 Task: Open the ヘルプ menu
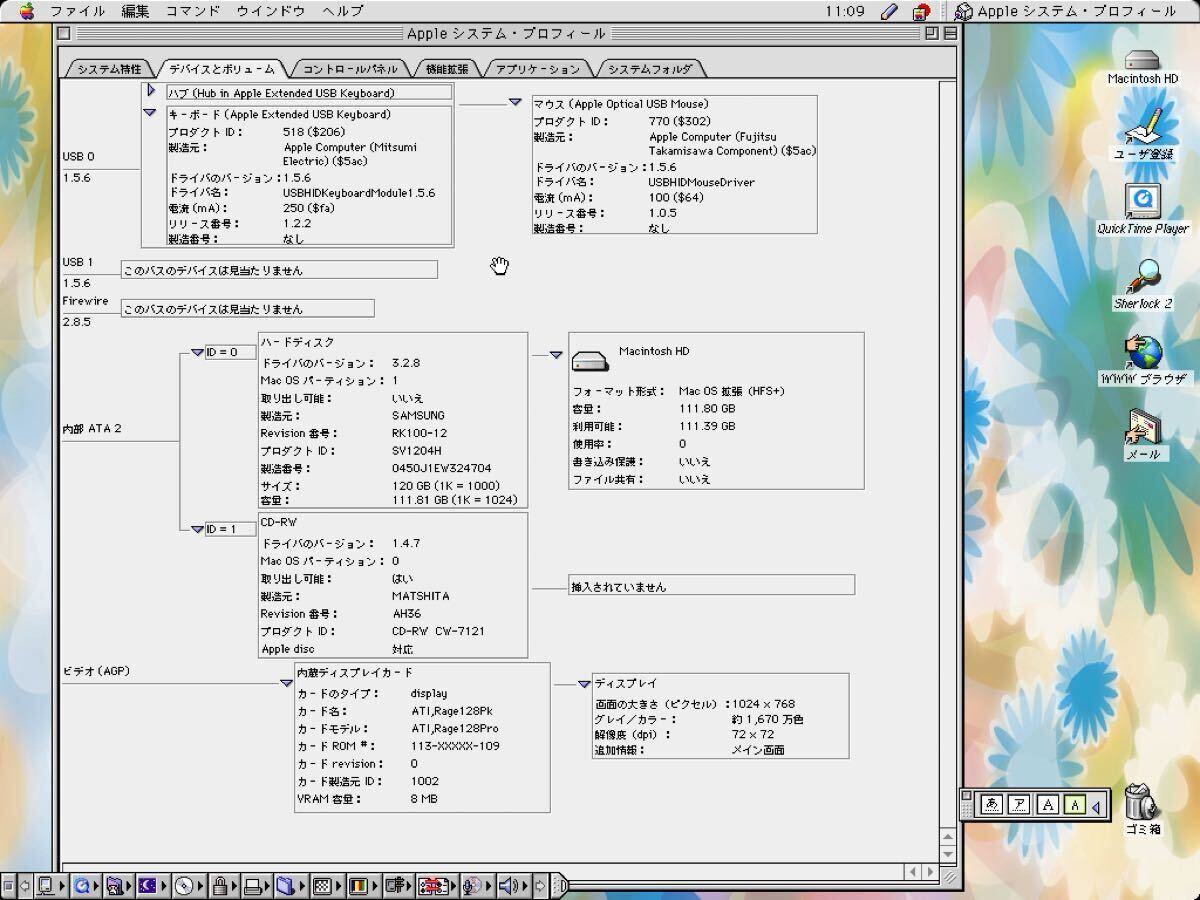click(343, 11)
